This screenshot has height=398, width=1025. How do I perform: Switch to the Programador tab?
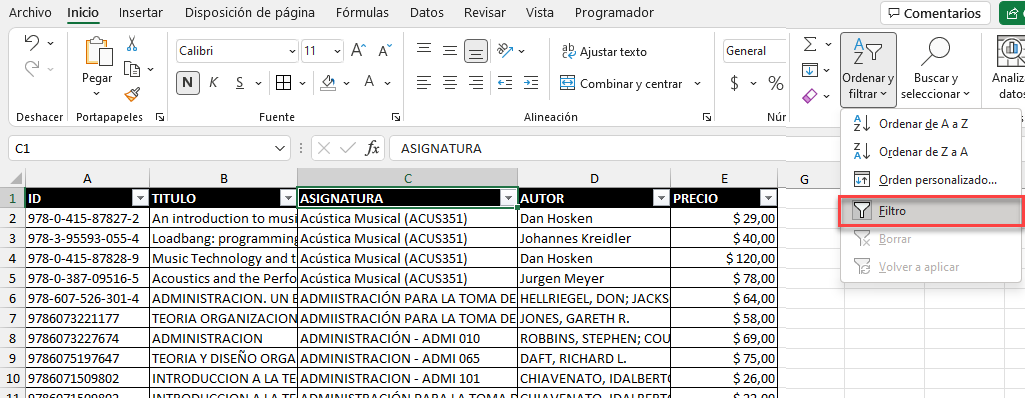pos(614,12)
